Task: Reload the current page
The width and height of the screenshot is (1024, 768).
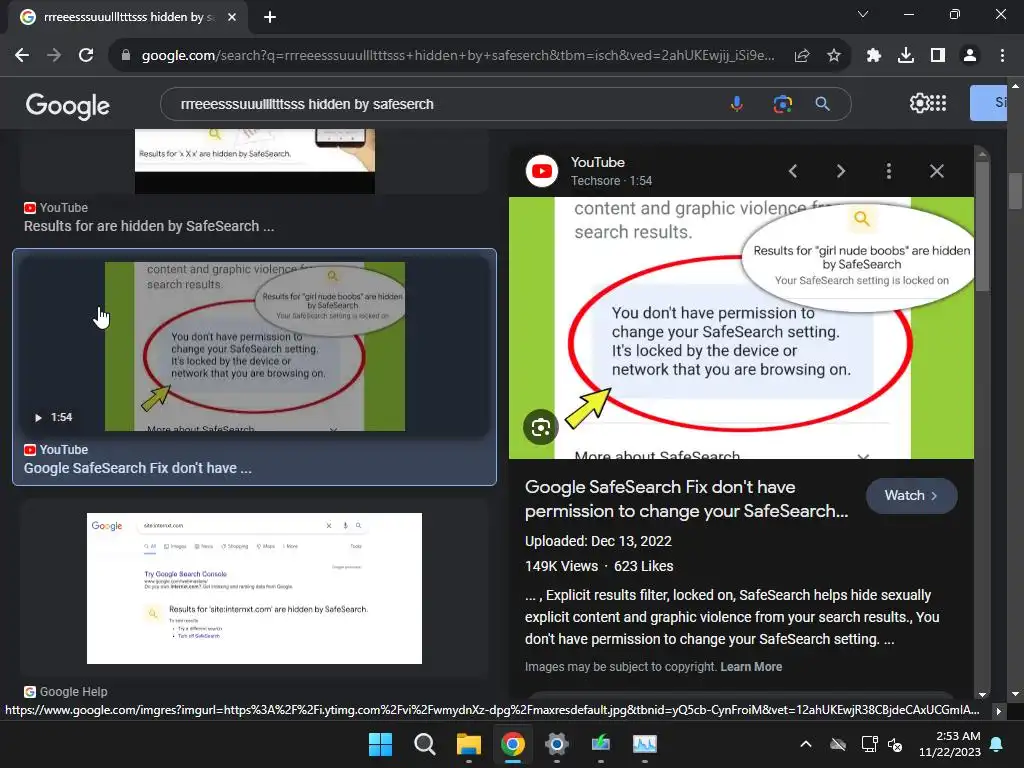Action: 86,56
